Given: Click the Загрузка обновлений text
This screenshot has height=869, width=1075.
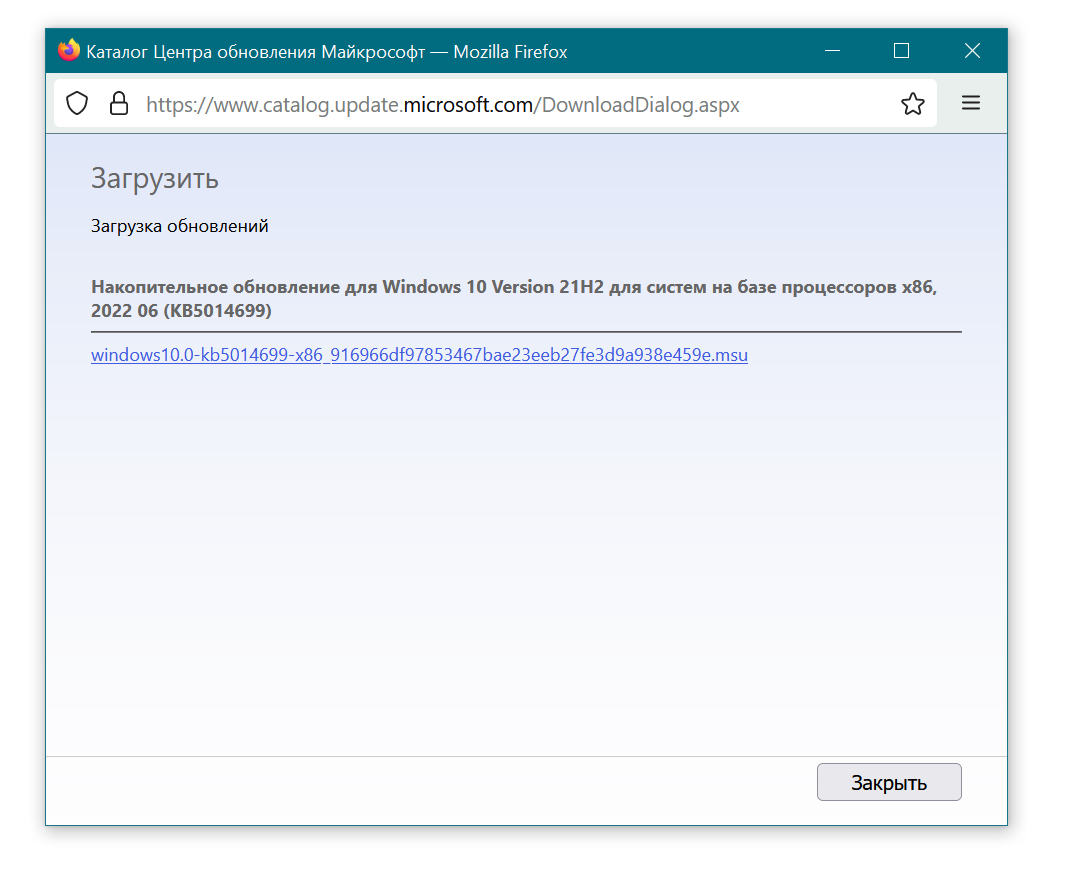Looking at the screenshot, I should click(x=180, y=226).
